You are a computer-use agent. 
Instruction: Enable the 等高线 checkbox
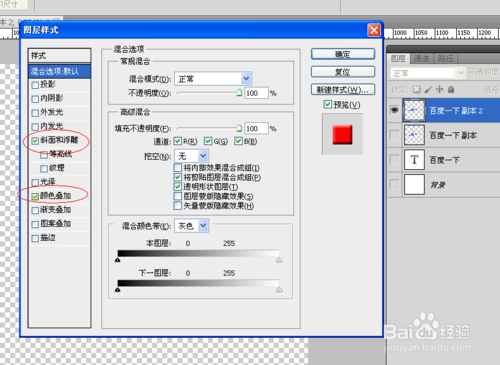[x=44, y=155]
